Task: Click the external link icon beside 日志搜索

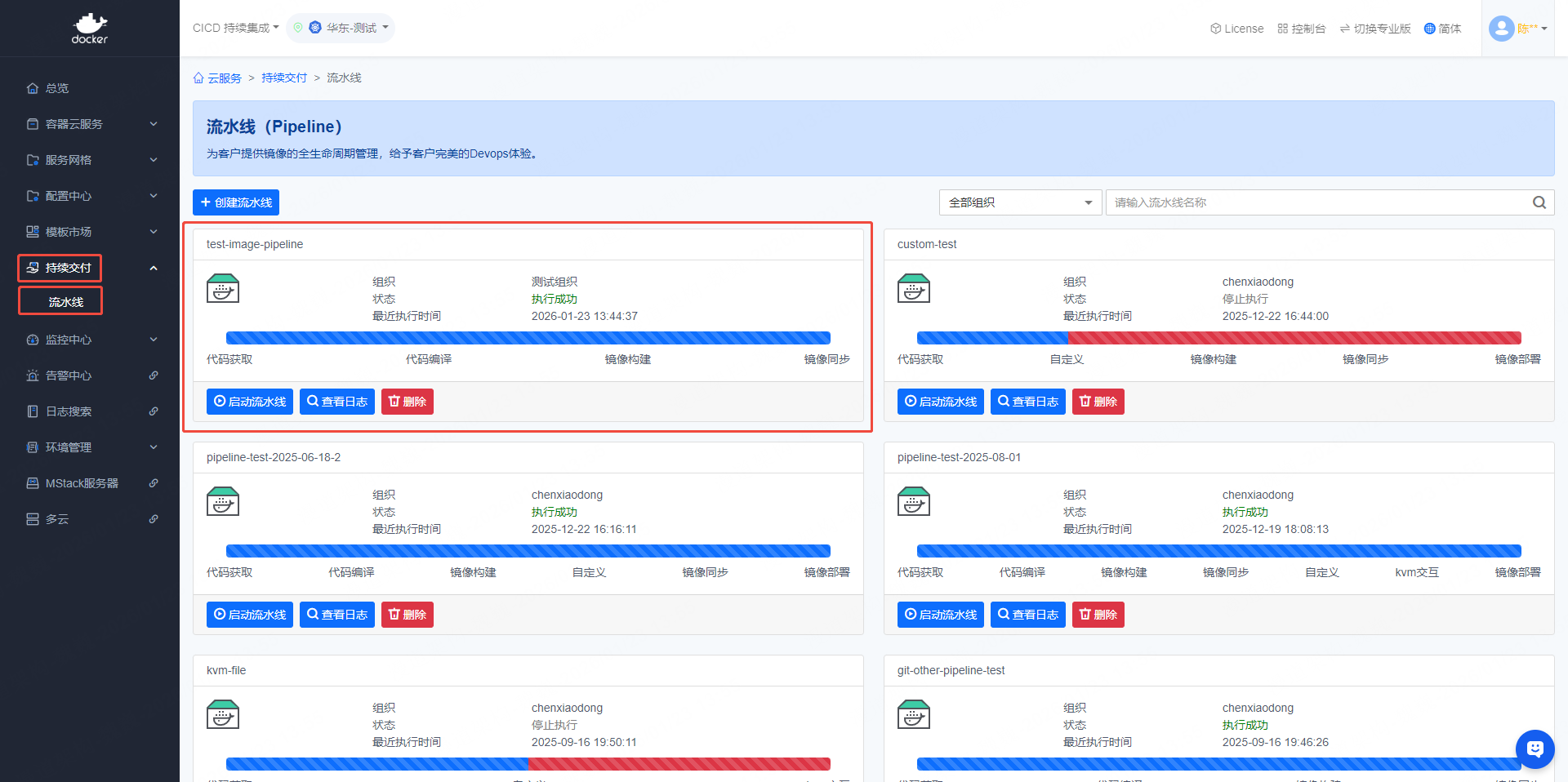Action: 154,411
